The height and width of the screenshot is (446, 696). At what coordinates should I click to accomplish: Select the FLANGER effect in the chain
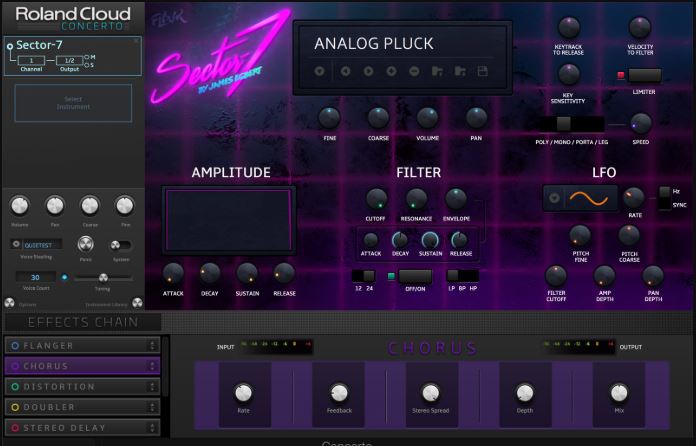(x=83, y=345)
